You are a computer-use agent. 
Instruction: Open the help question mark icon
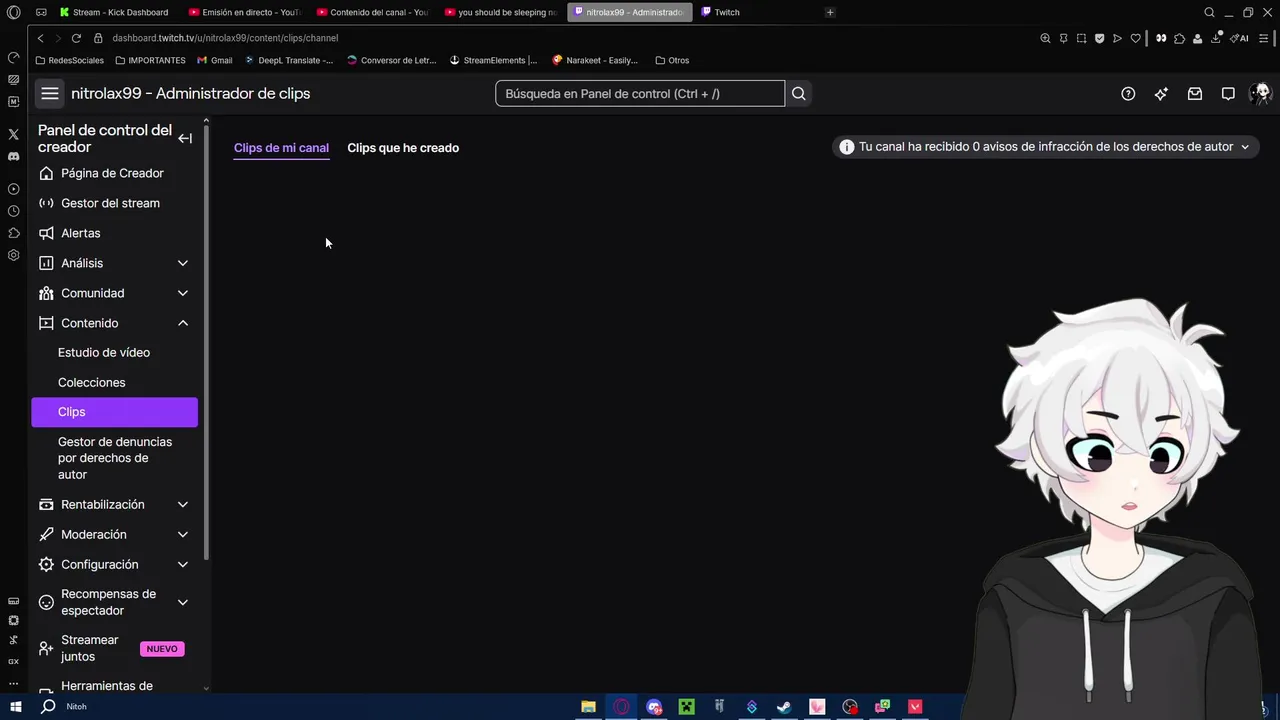[x=1128, y=94]
